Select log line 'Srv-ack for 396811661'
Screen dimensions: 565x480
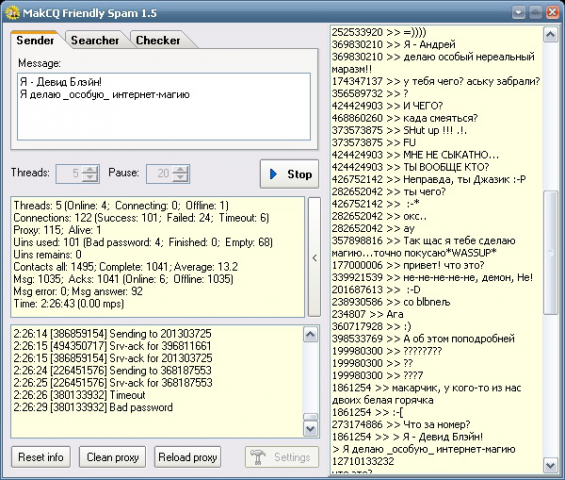[112, 346]
